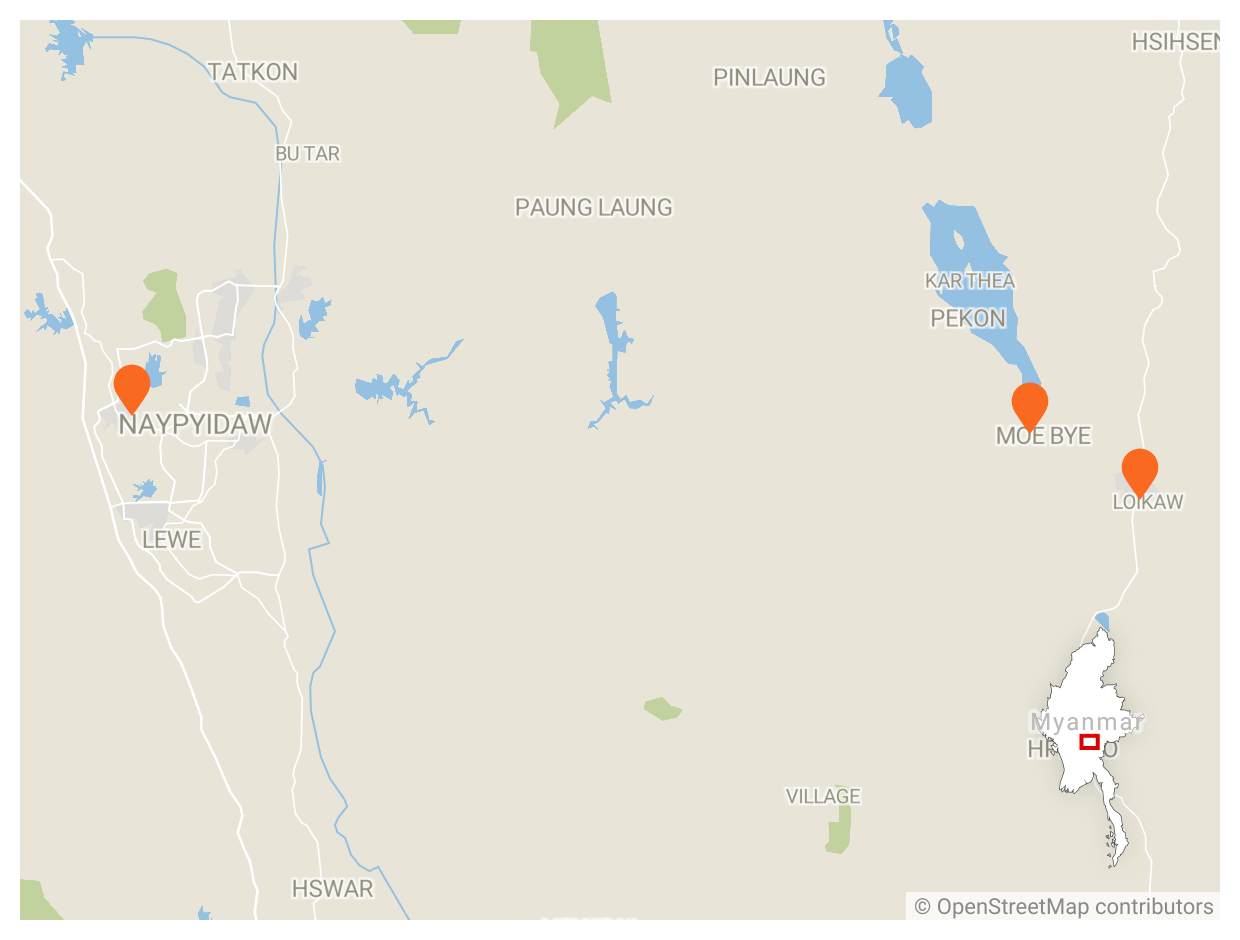Click the NAYPYIDAW city label
Image resolution: width=1240 pixels, height=940 pixels.
[195, 425]
